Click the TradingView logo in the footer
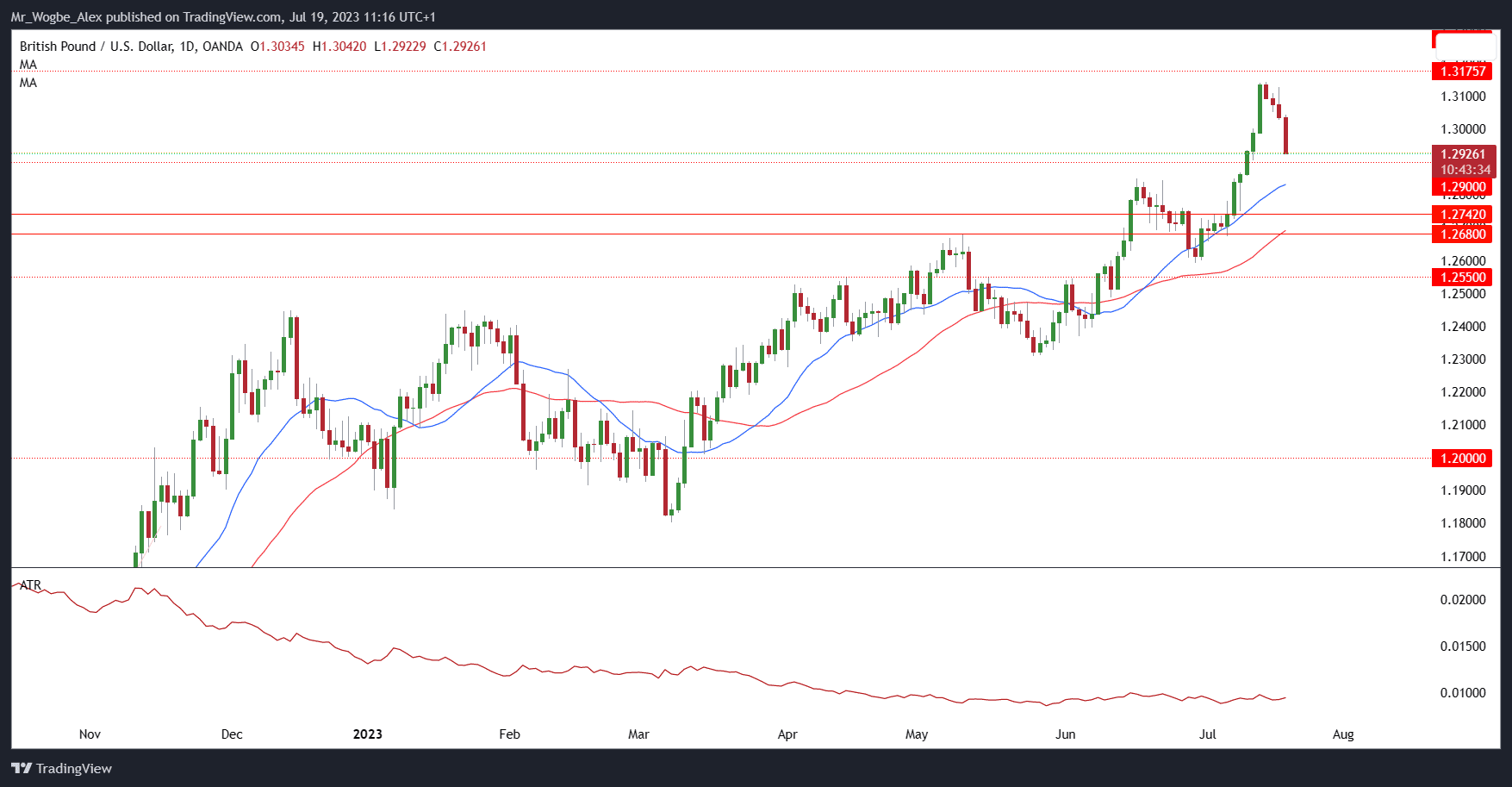 (x=62, y=768)
